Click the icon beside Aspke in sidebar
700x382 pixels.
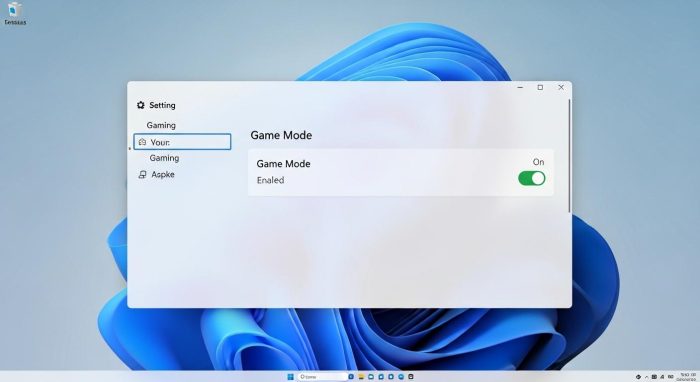pos(142,174)
